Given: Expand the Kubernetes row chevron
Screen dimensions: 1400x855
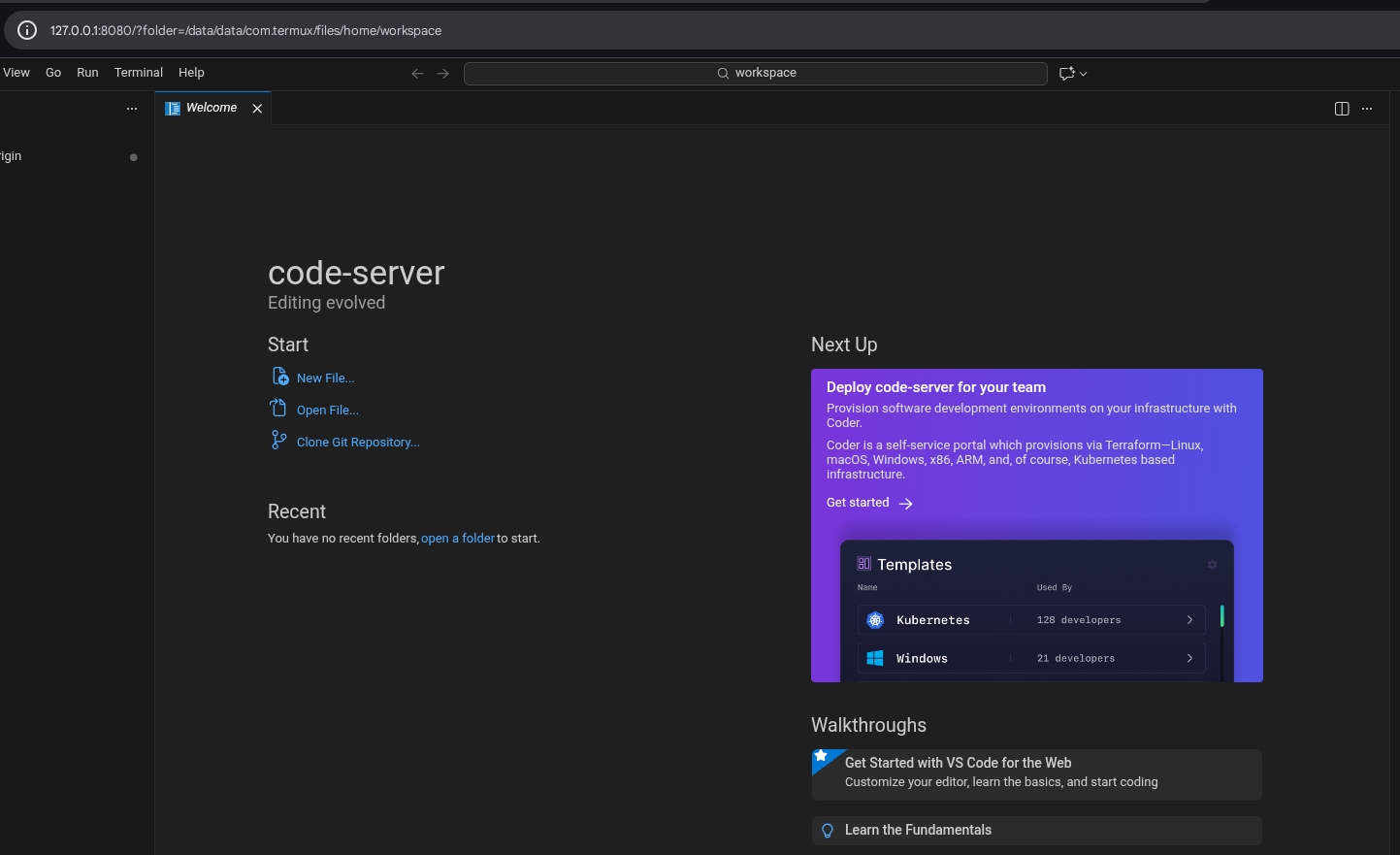Looking at the screenshot, I should coord(1189,620).
